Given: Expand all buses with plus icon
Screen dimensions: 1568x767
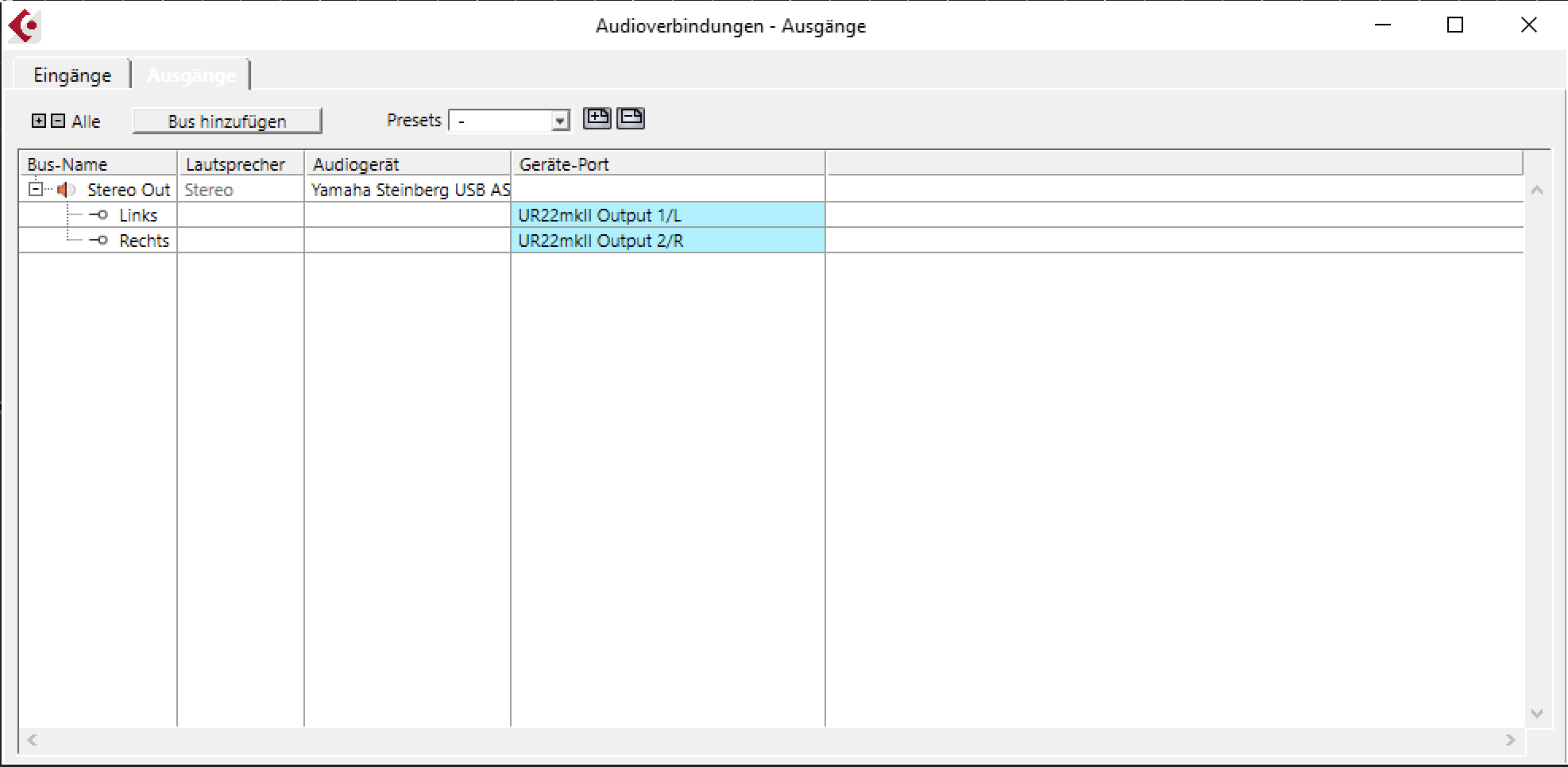Looking at the screenshot, I should pos(38,121).
